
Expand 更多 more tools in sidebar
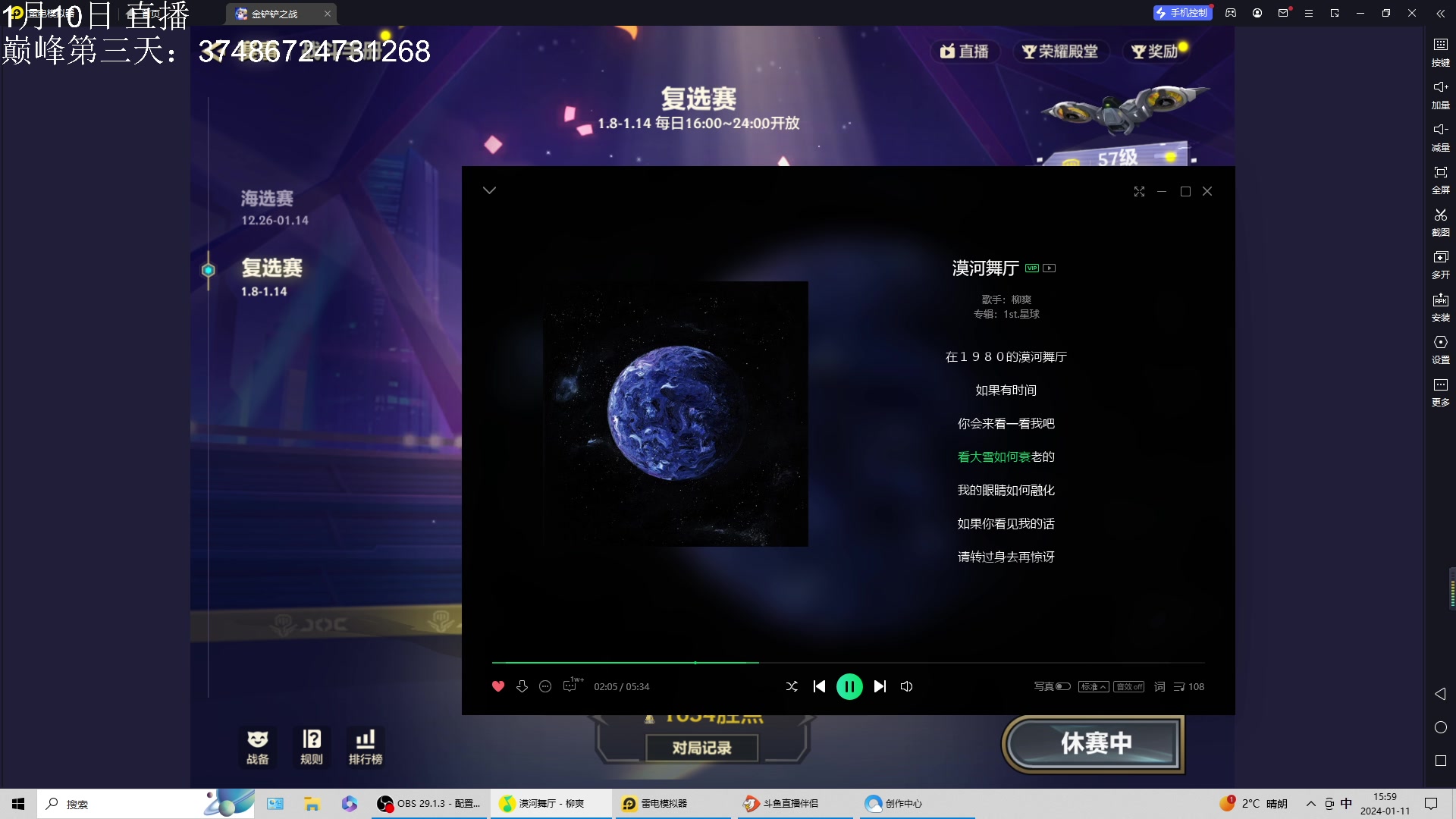pos(1440,391)
